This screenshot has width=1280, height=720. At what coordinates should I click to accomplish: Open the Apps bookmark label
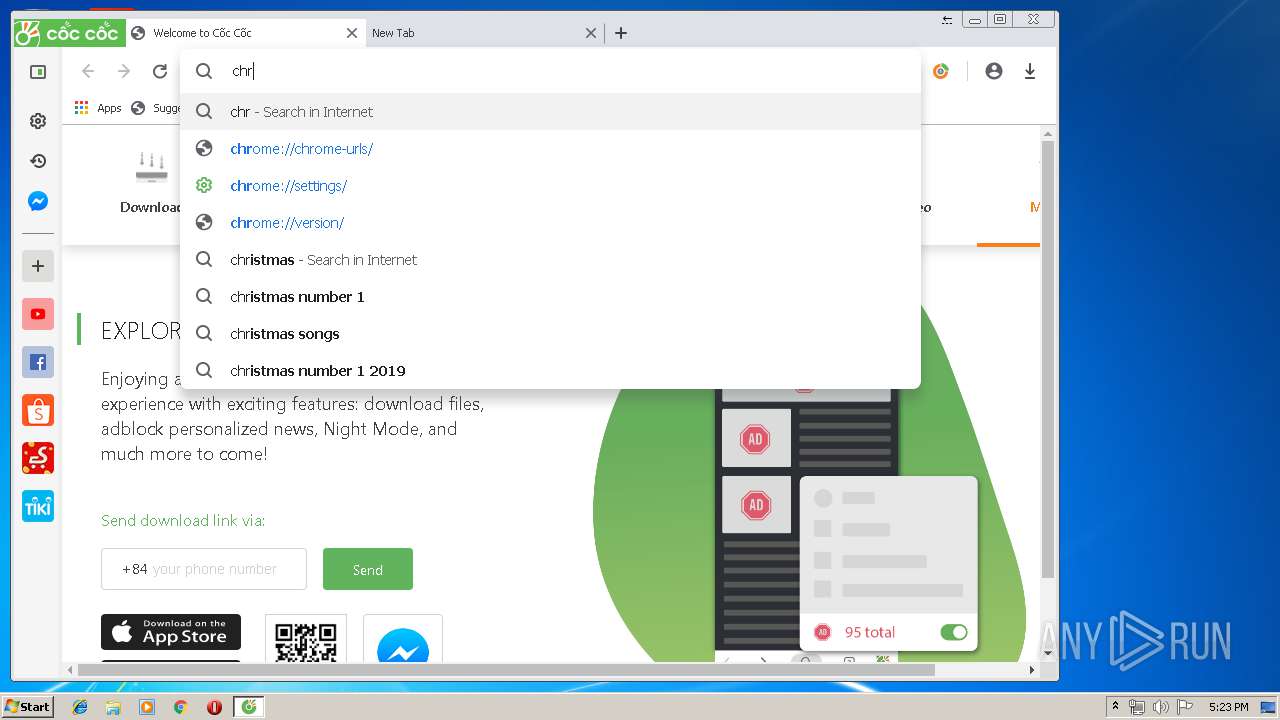[x=109, y=108]
